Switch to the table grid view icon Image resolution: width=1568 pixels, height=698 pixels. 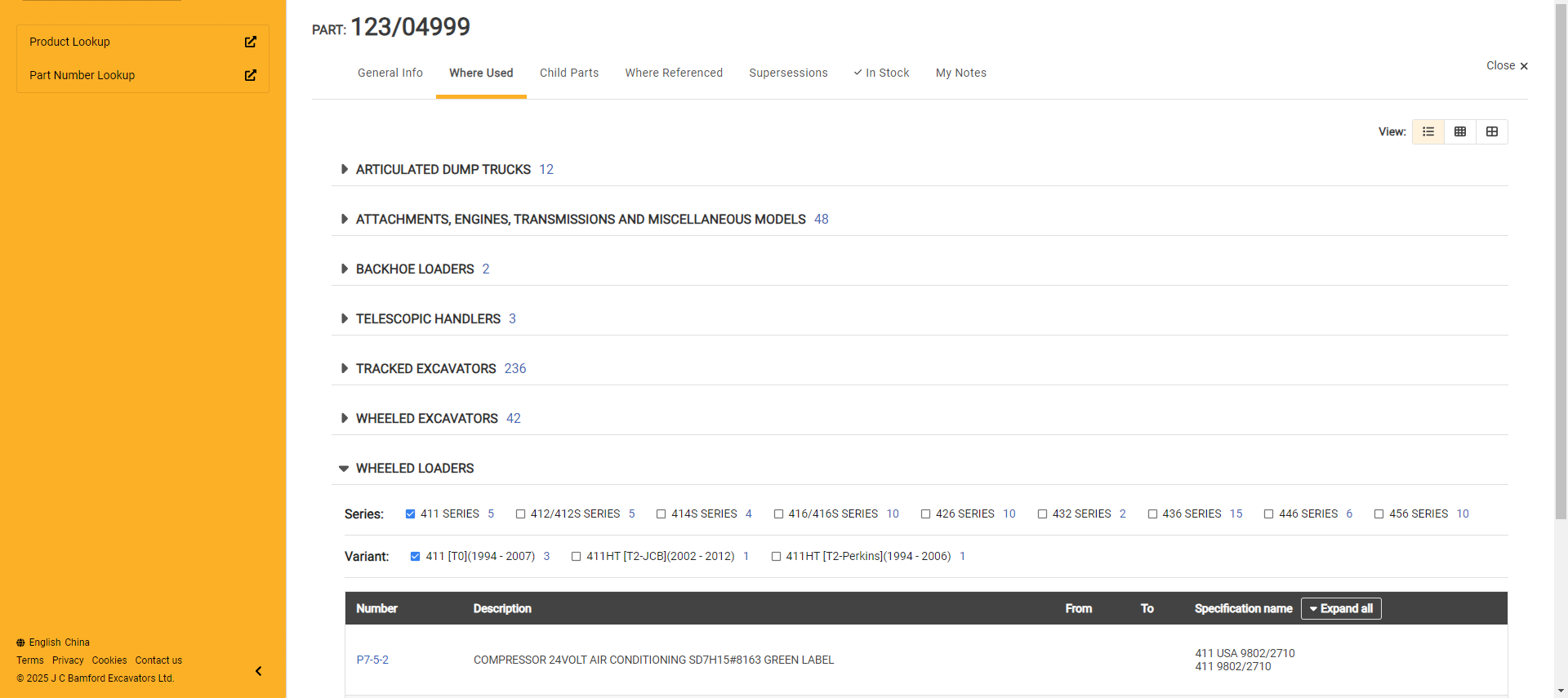pos(1459,131)
